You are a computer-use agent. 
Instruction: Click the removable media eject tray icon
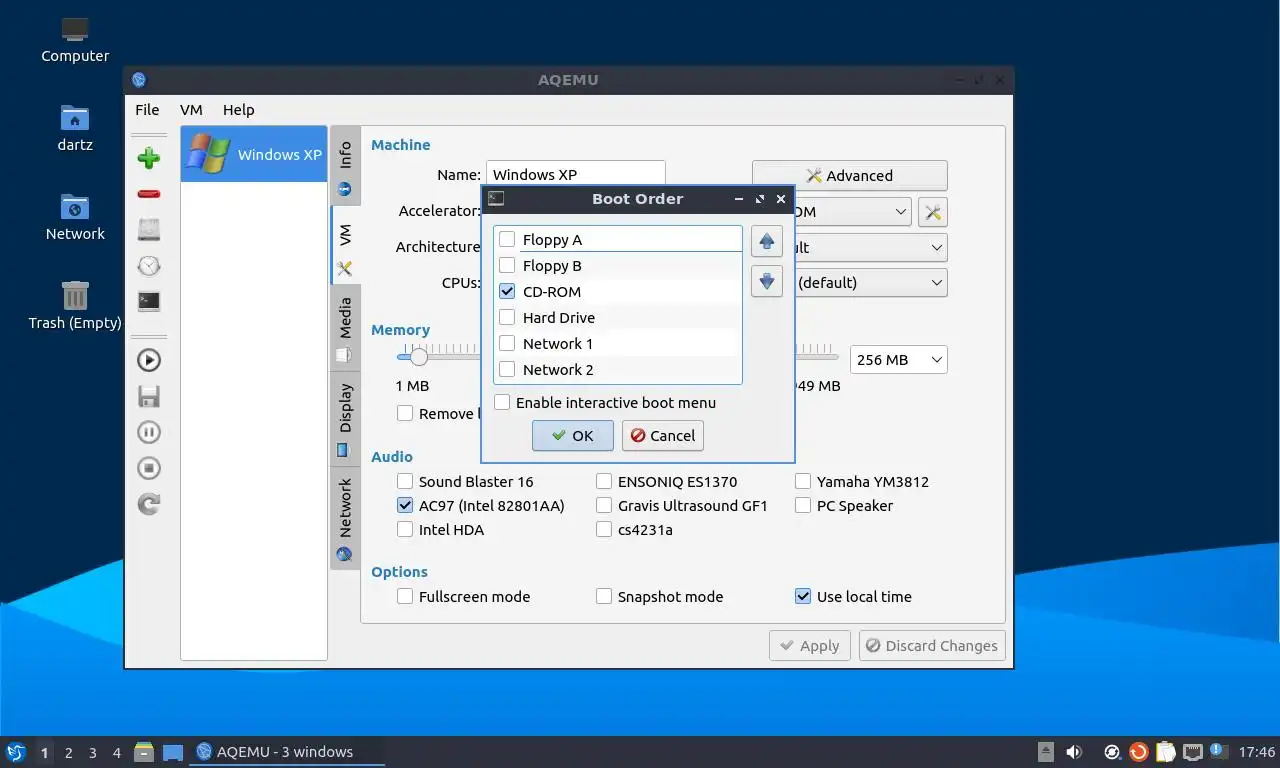1046,752
